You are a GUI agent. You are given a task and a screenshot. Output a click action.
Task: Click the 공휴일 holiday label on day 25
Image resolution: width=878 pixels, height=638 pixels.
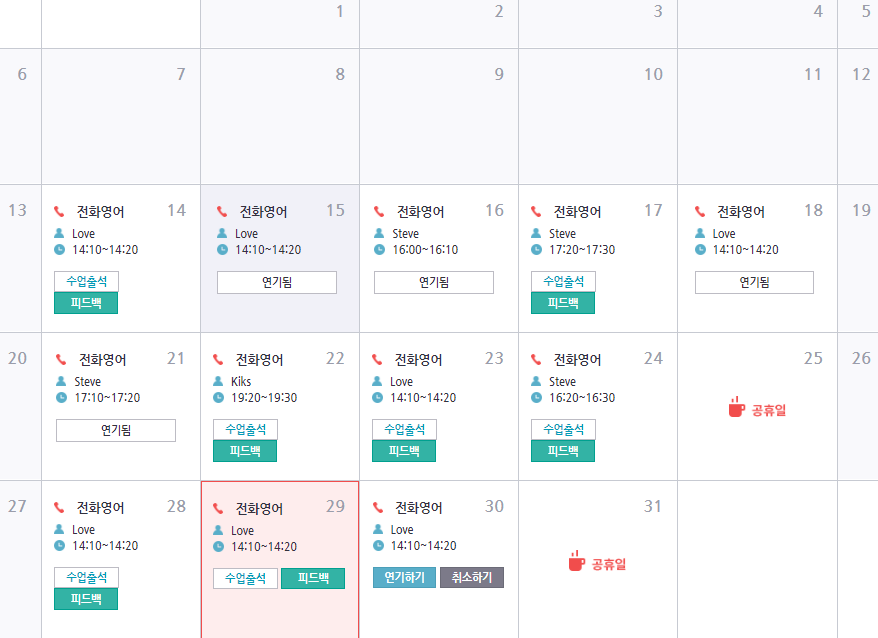coord(769,410)
